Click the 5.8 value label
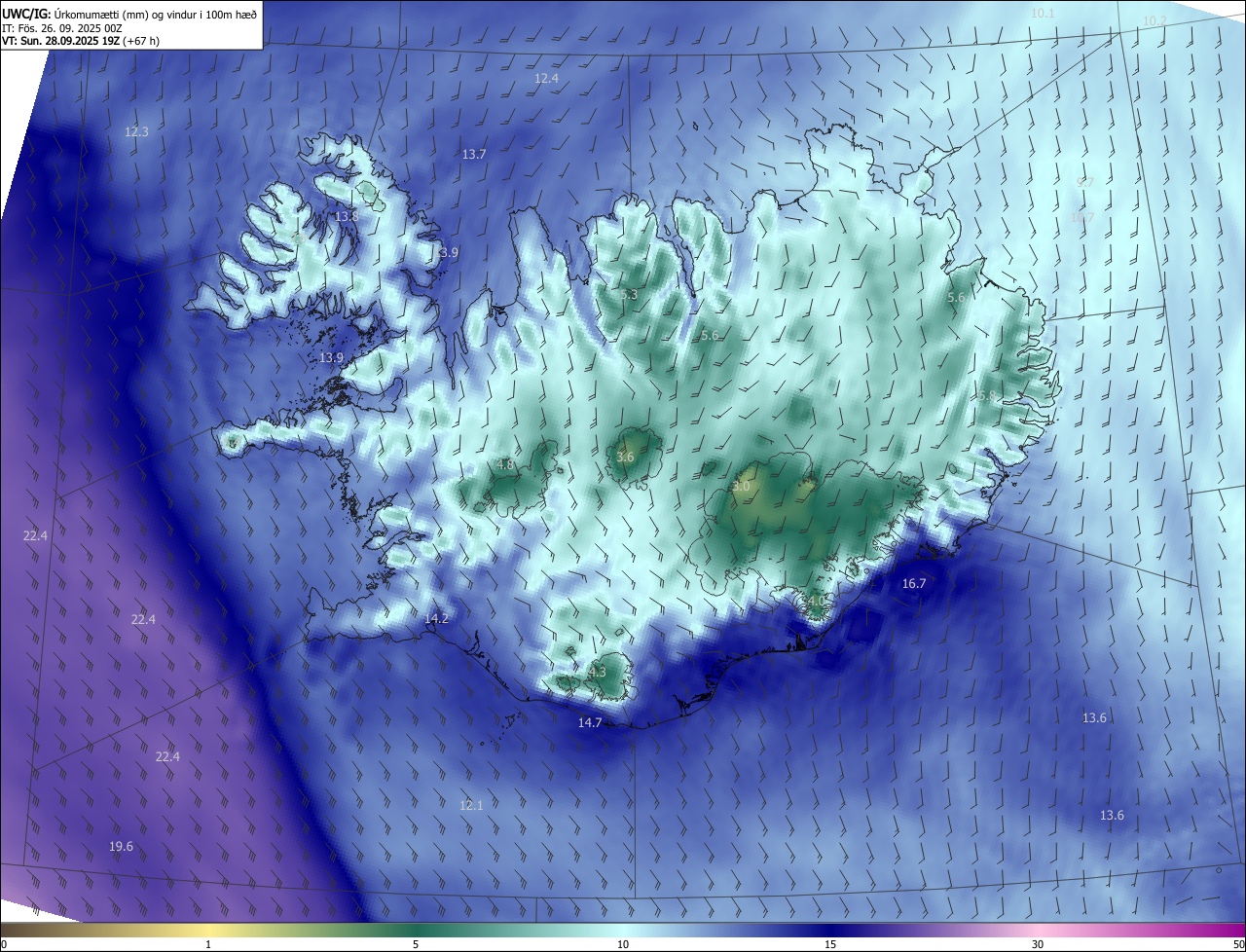 point(987,395)
